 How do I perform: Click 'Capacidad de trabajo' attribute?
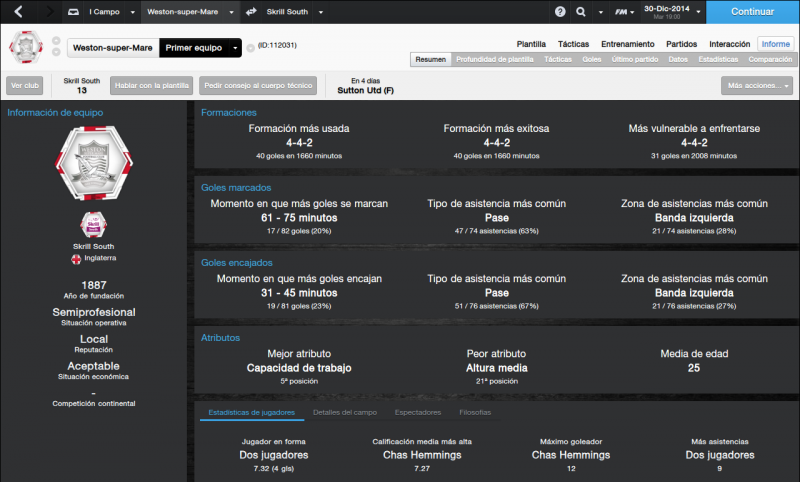coord(299,368)
